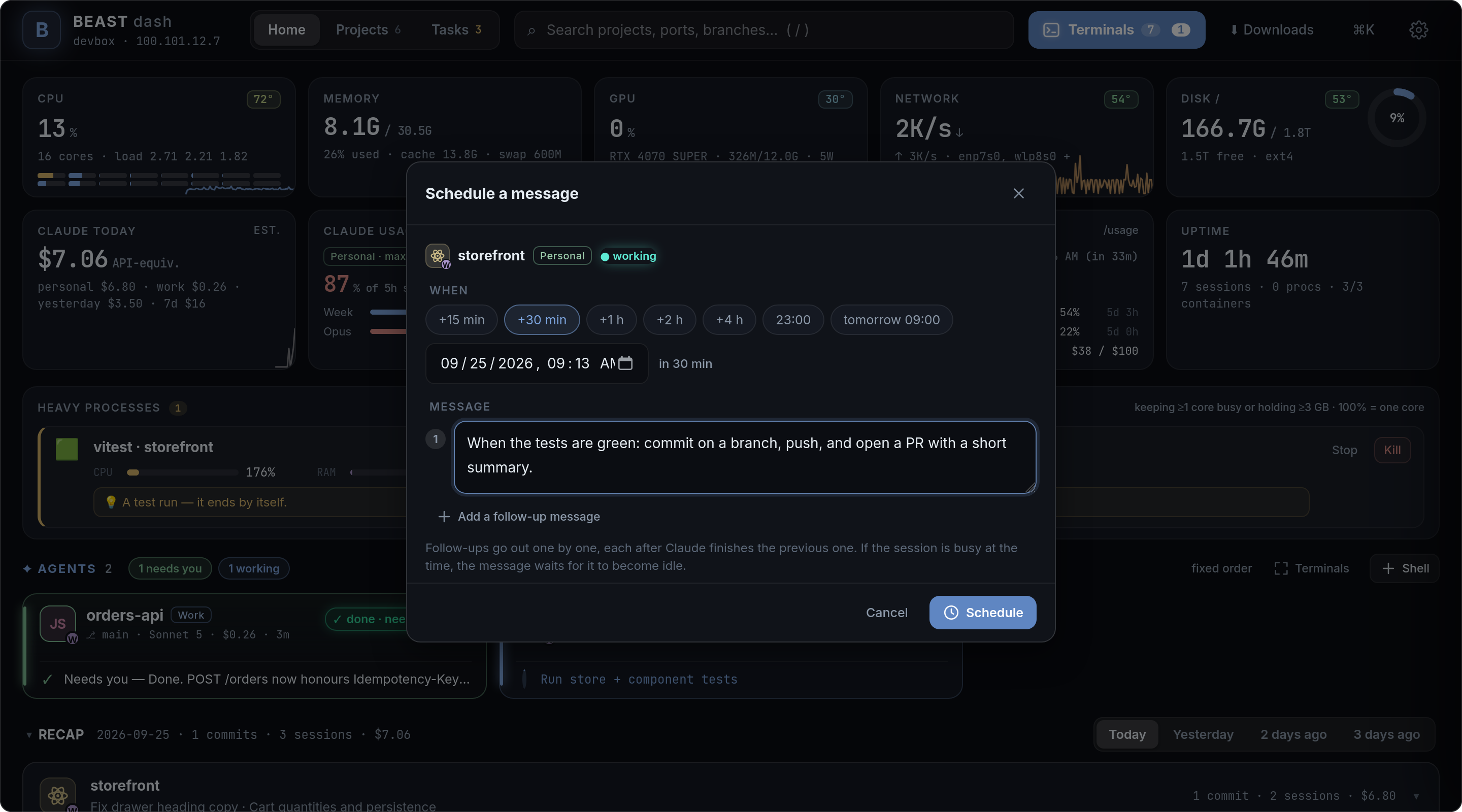The height and width of the screenshot is (812, 1462).
Task: Stop the vitest storefront process
Action: (1344, 450)
